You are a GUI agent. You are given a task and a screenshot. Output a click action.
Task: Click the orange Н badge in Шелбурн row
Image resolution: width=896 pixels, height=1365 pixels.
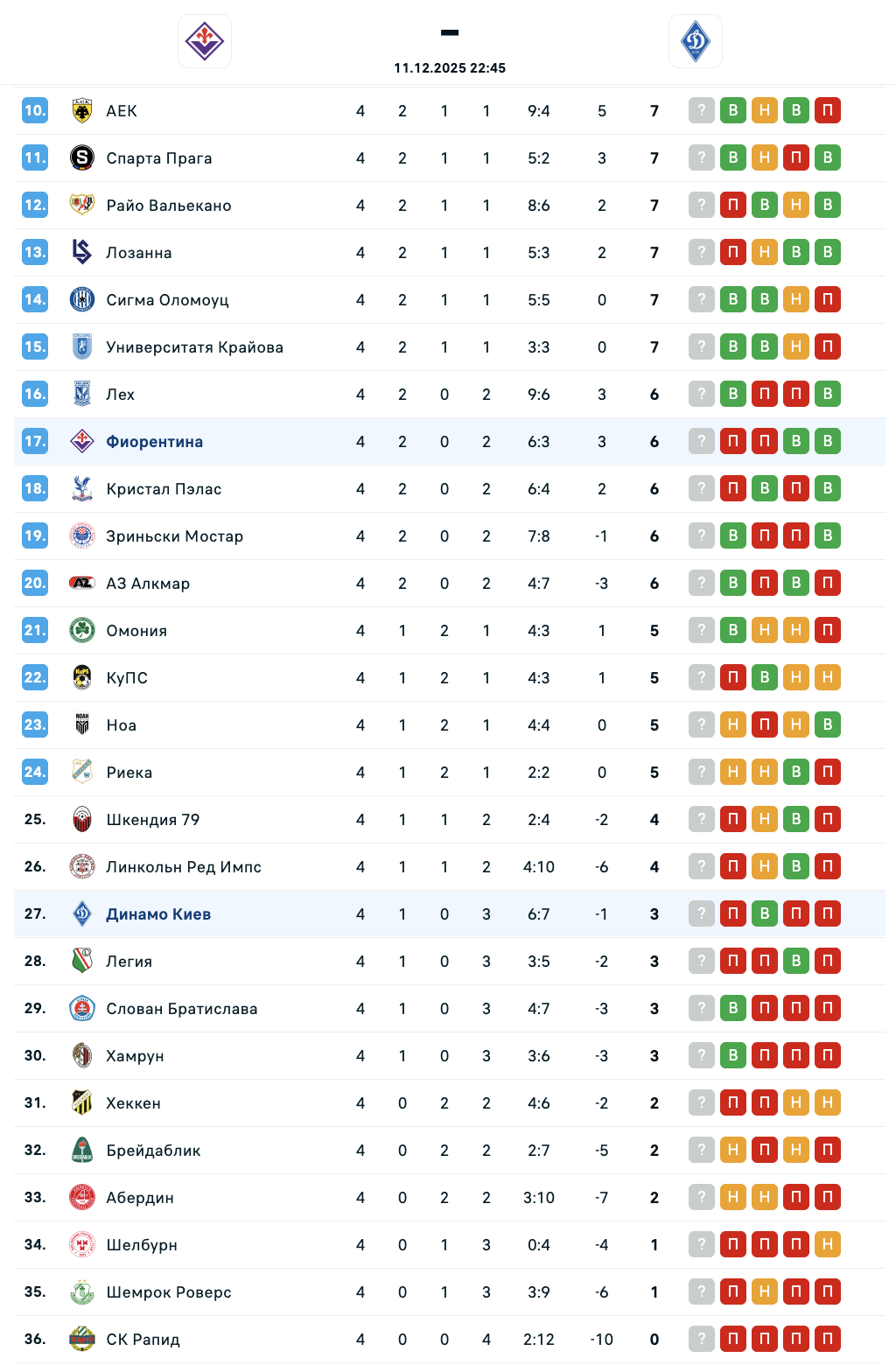[828, 1245]
